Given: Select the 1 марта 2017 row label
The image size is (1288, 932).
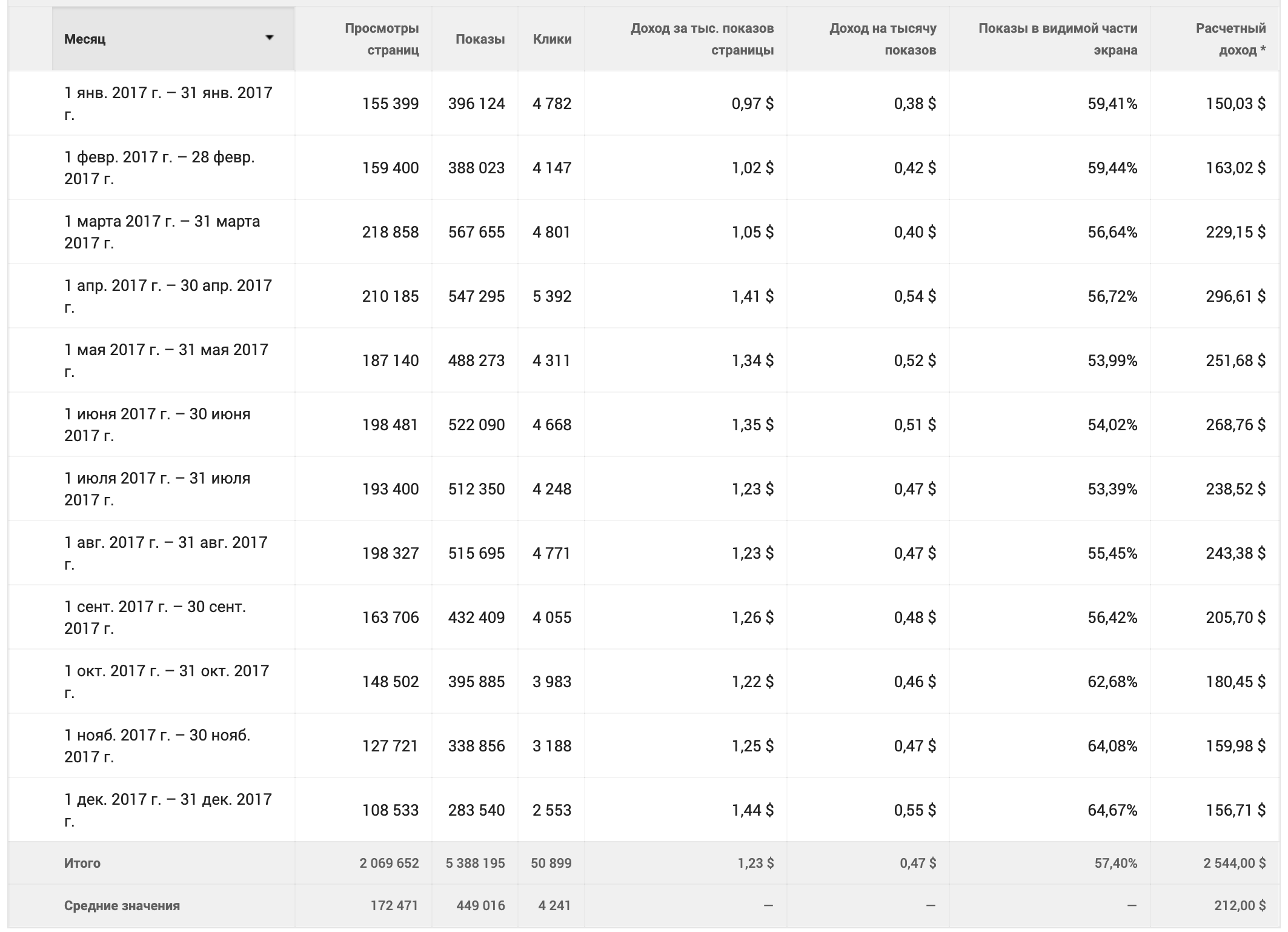Looking at the screenshot, I should click(x=162, y=231).
